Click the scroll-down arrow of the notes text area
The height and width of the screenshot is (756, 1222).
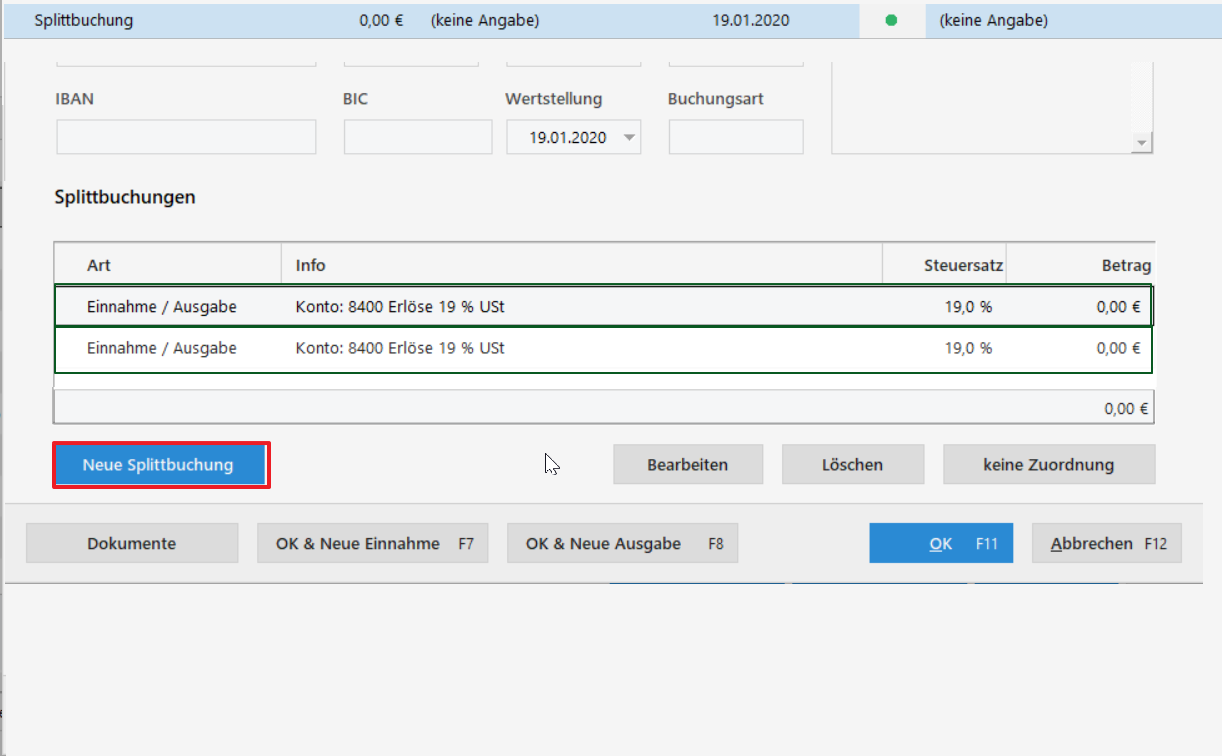(1141, 144)
